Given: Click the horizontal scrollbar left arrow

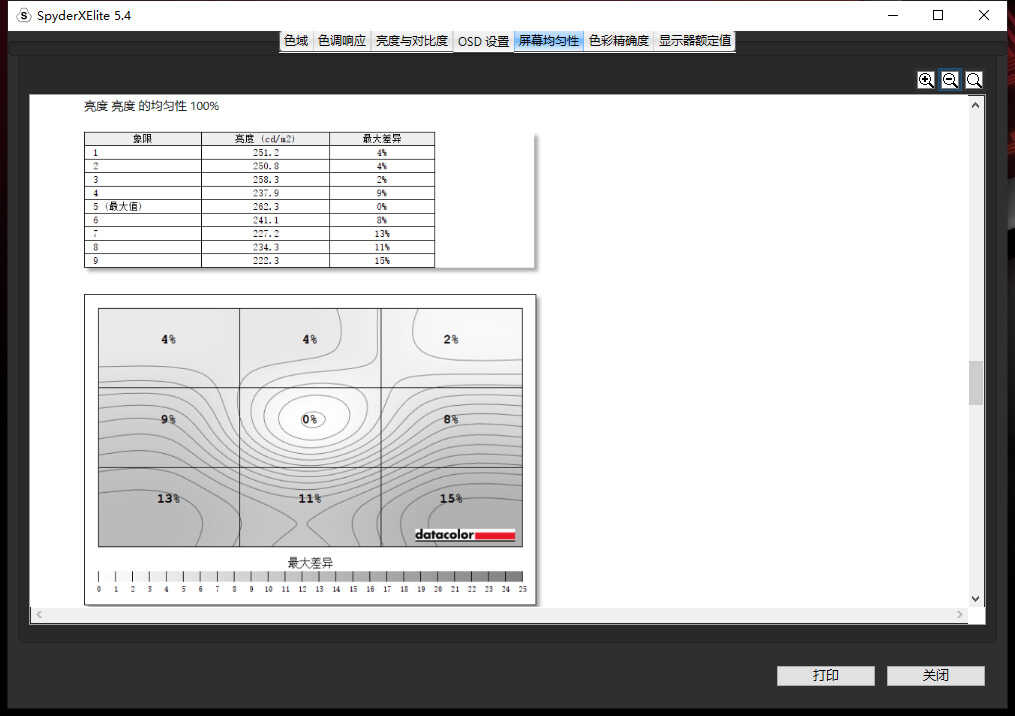Looking at the screenshot, I should (39, 614).
